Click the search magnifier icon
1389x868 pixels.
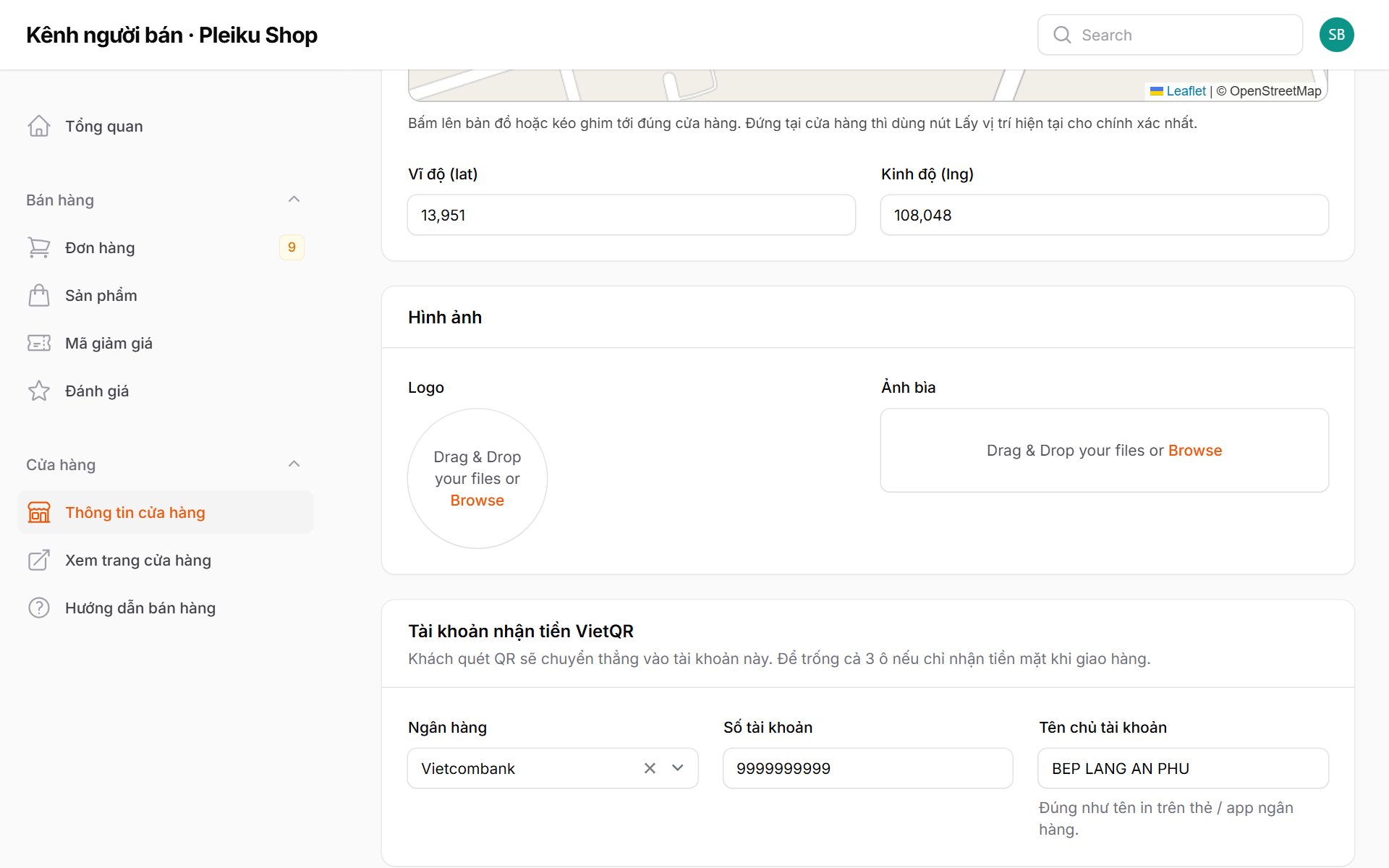click(x=1062, y=35)
